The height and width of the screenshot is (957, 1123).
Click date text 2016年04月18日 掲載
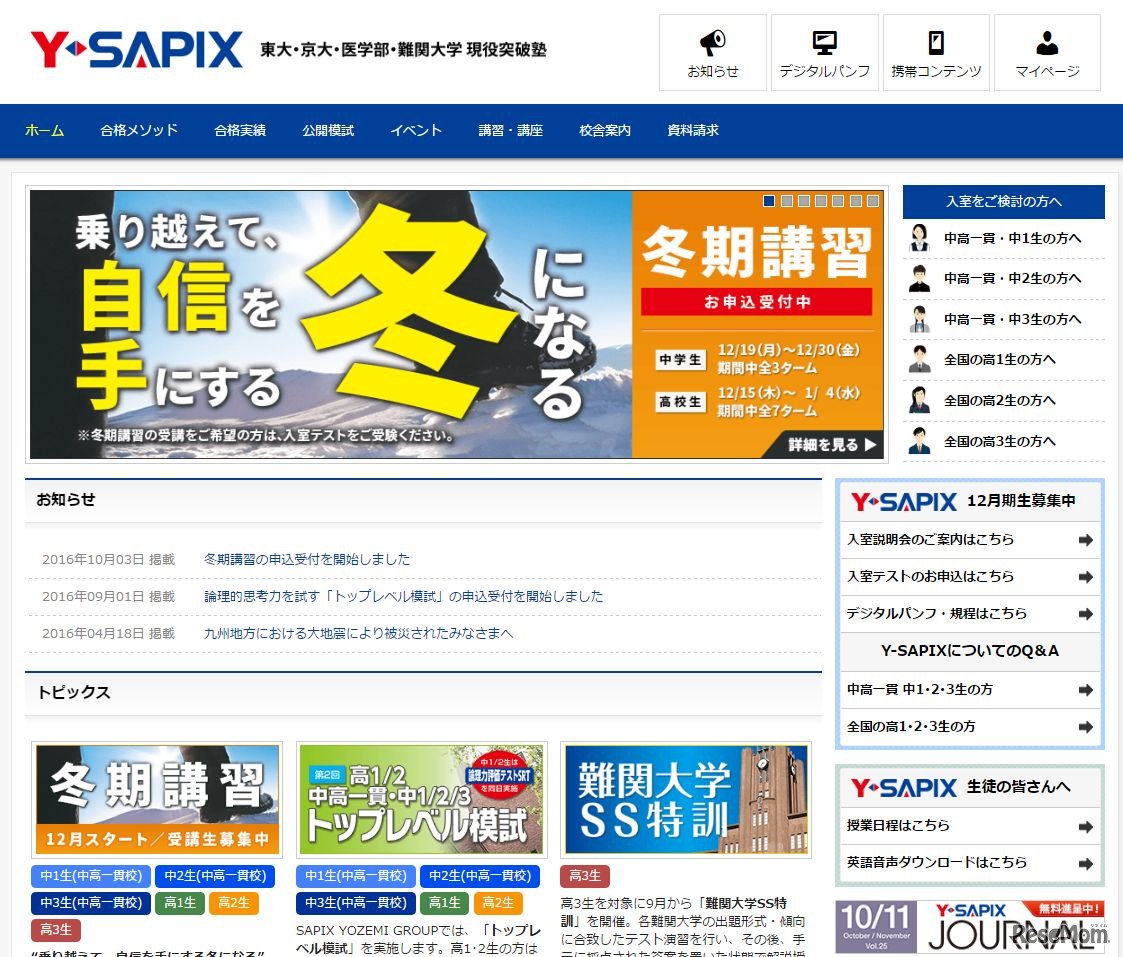[x=108, y=634]
